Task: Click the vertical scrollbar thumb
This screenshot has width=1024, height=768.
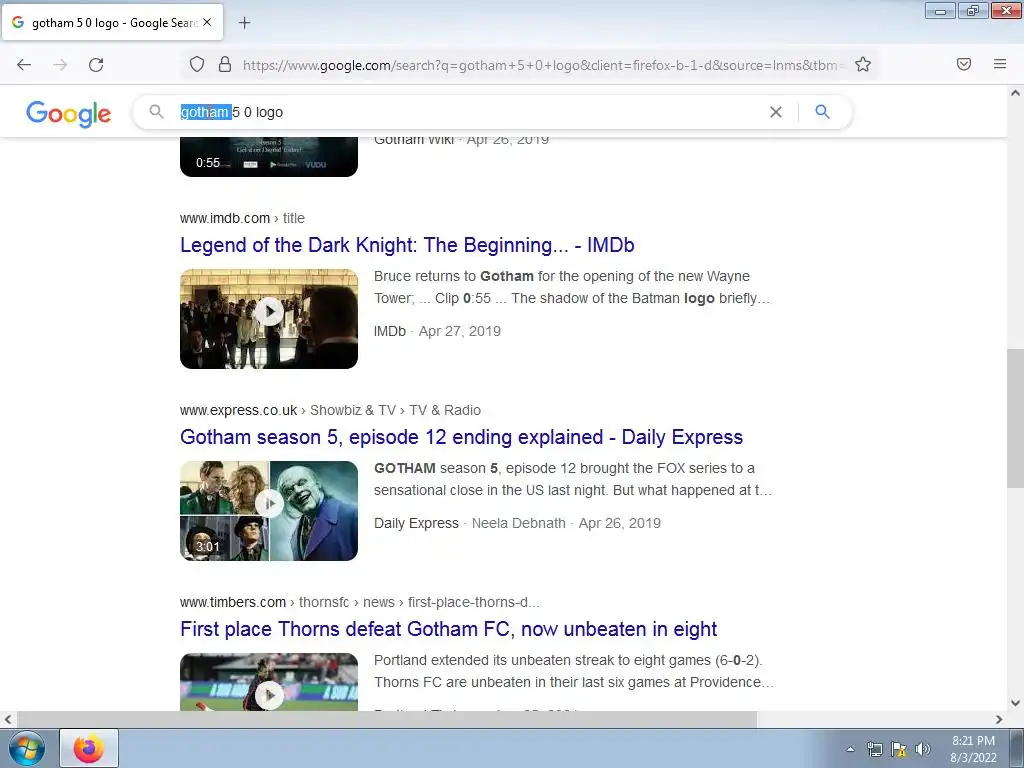Action: [1015, 418]
